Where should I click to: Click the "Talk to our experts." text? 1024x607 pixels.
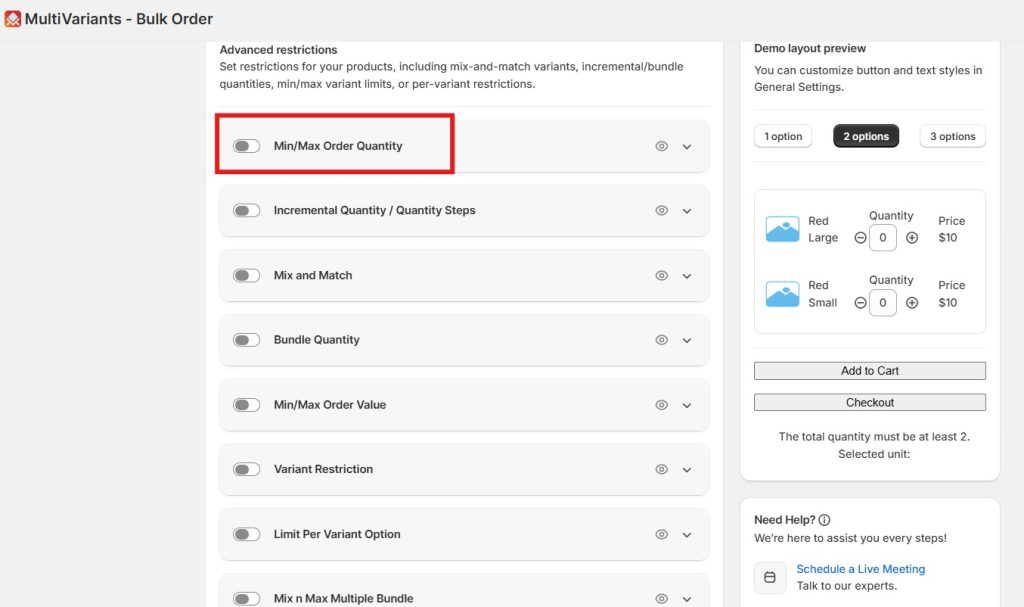click(846, 586)
